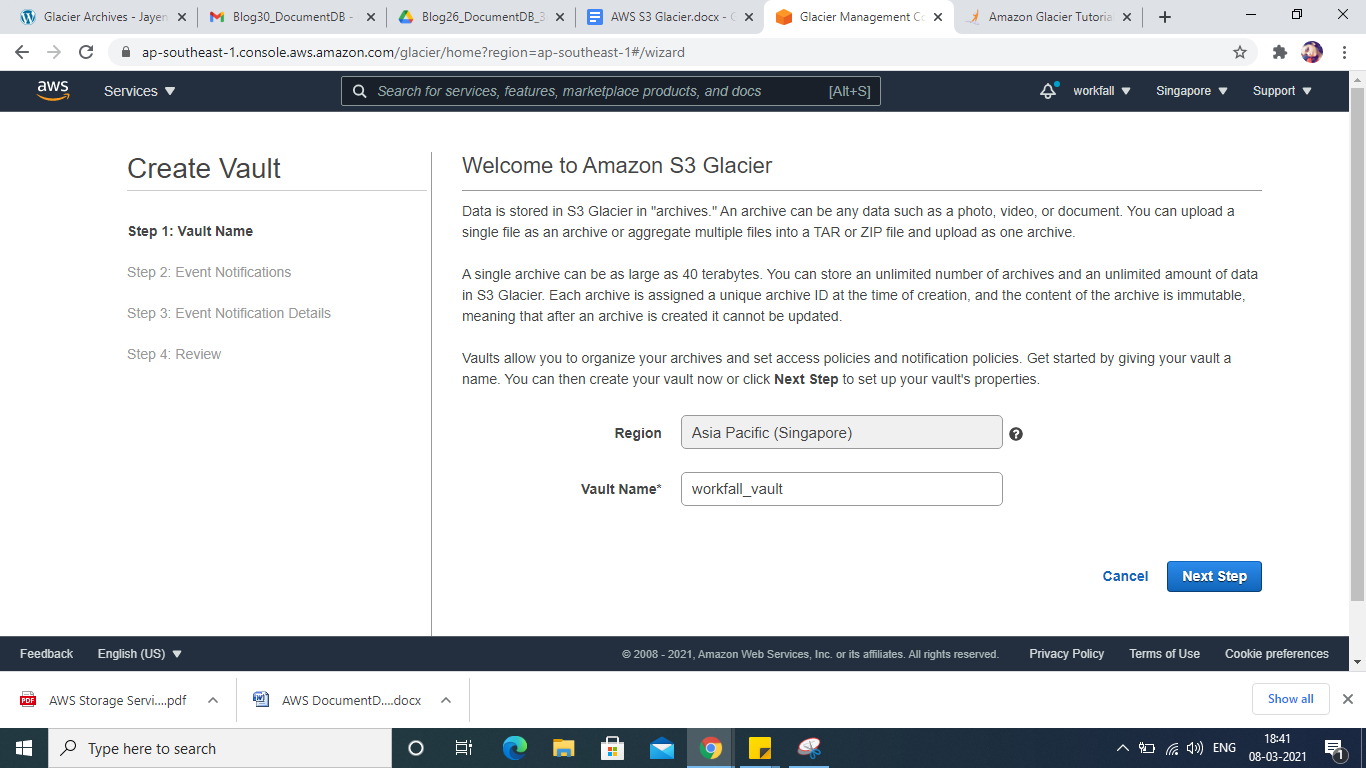The width and height of the screenshot is (1366, 768).
Task: Click the AWS logo home icon
Action: [53, 90]
